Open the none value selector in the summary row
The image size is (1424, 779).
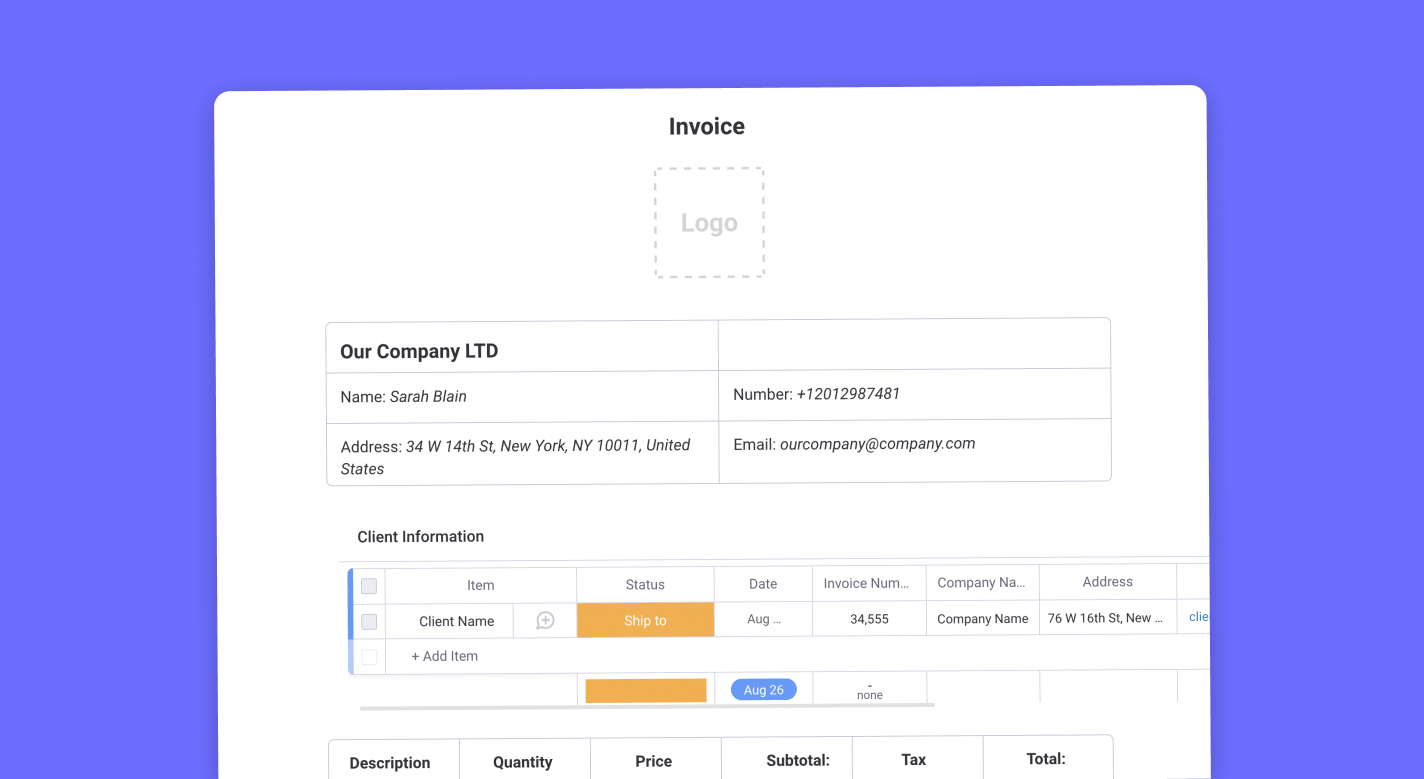869,689
